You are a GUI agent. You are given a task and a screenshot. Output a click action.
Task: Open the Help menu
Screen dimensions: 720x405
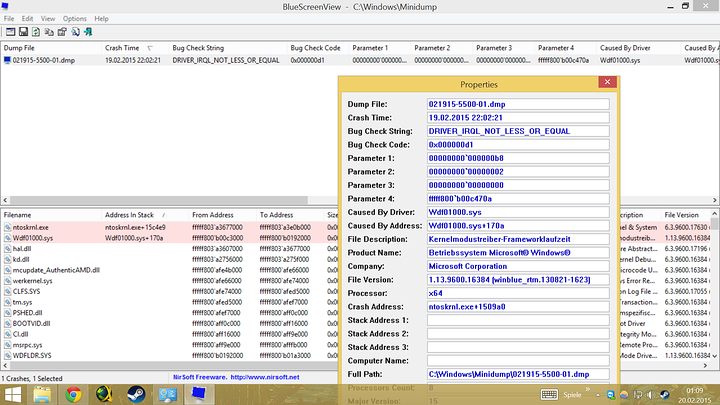click(x=101, y=18)
